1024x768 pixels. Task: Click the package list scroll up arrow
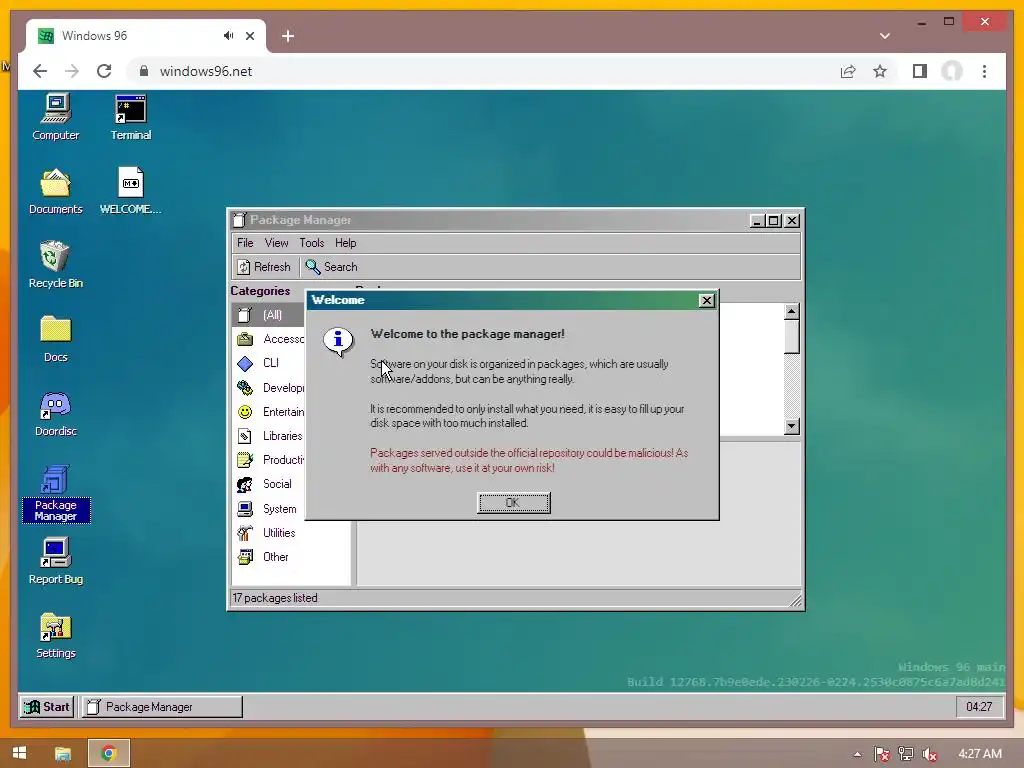click(792, 312)
